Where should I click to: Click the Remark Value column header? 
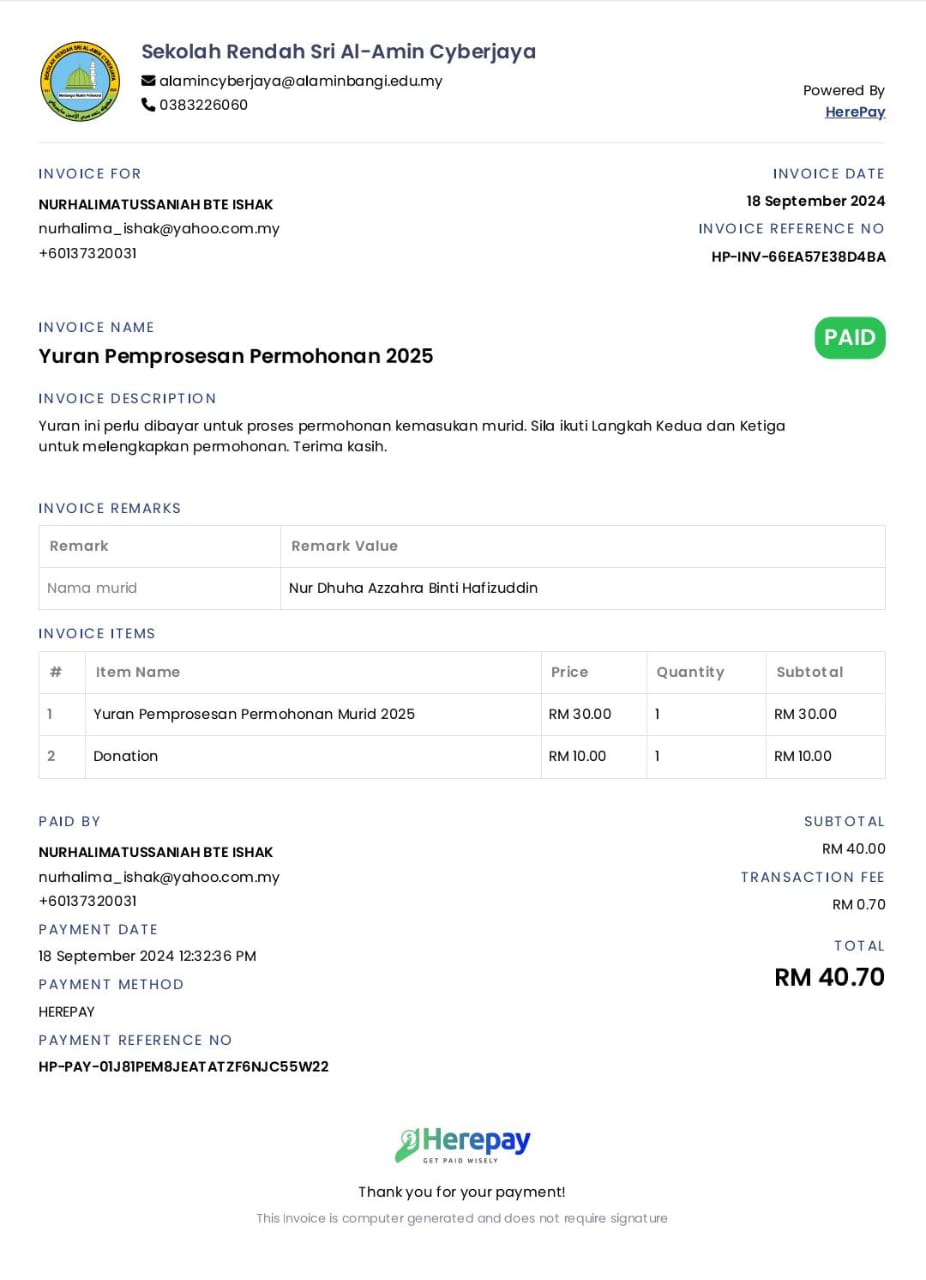(344, 546)
